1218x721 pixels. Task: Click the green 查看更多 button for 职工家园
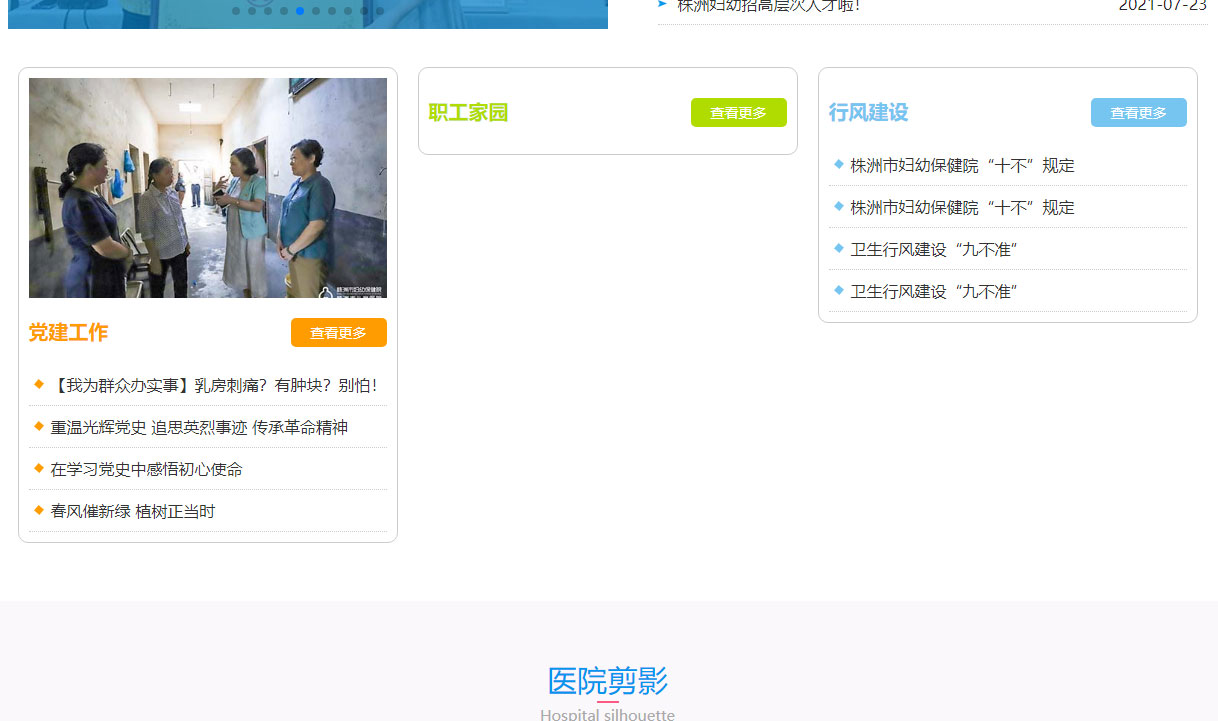pos(738,113)
